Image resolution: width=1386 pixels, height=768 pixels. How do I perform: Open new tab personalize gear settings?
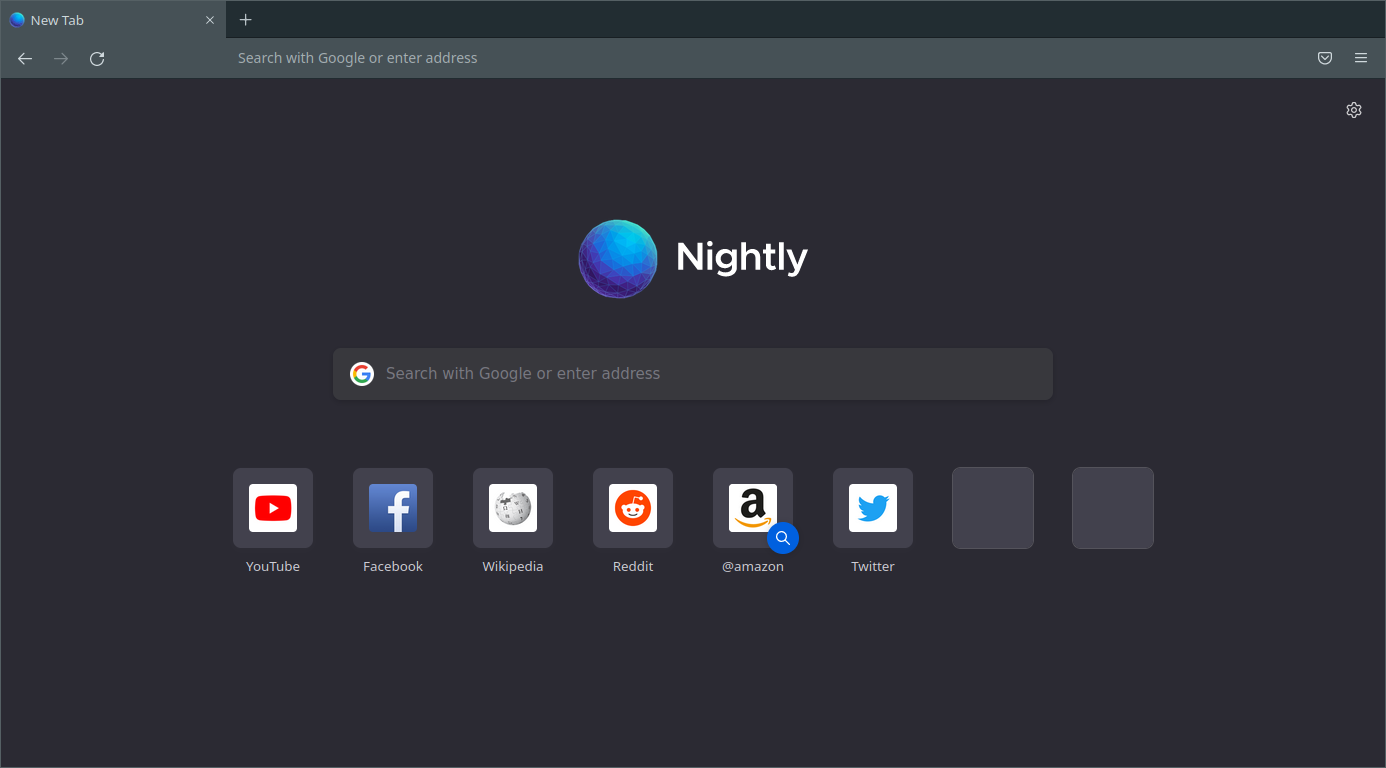1354,110
